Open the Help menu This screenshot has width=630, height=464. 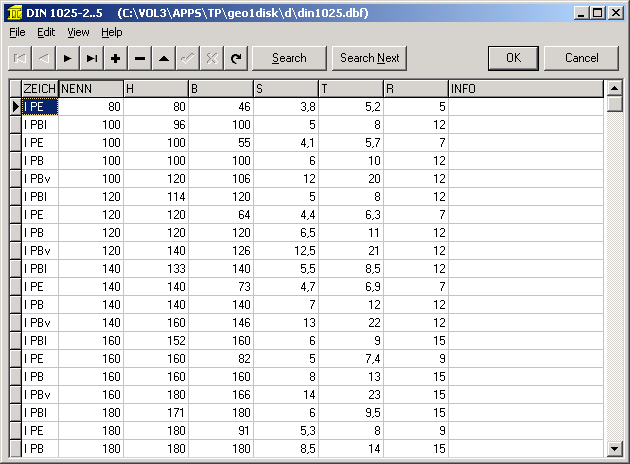click(112, 32)
